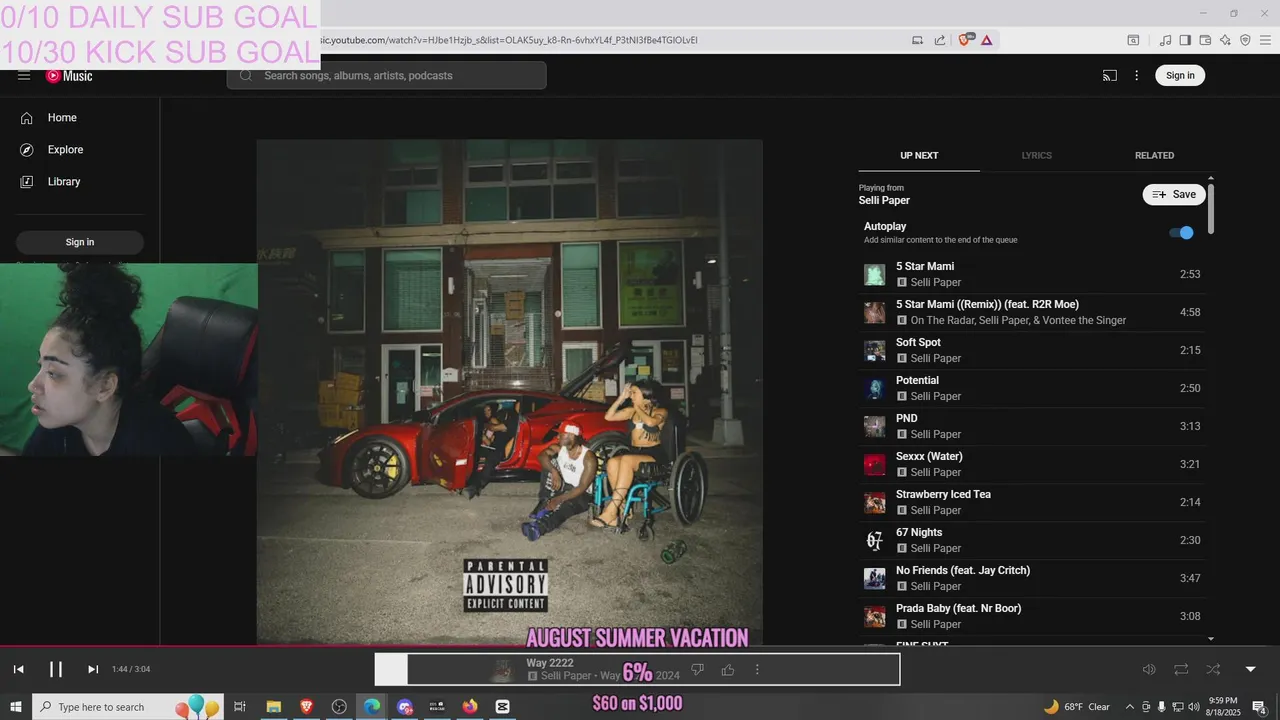Turn off the Autoplay switch

(1181, 233)
